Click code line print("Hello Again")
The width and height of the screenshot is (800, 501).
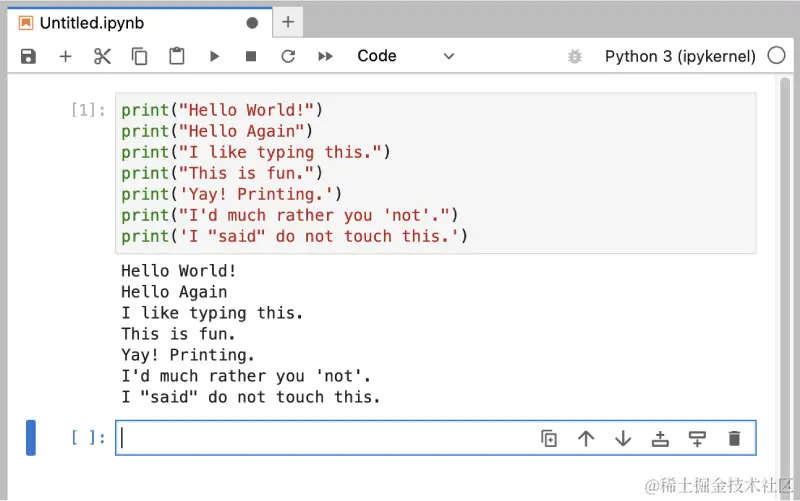(217, 131)
